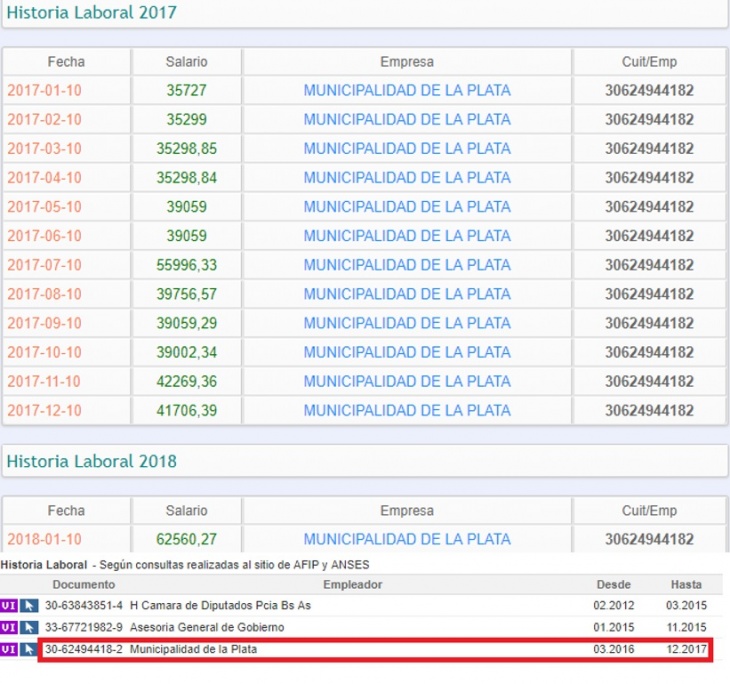Select document number 30-62494418-2
Viewport: 730px width, 684px height.
point(84,649)
